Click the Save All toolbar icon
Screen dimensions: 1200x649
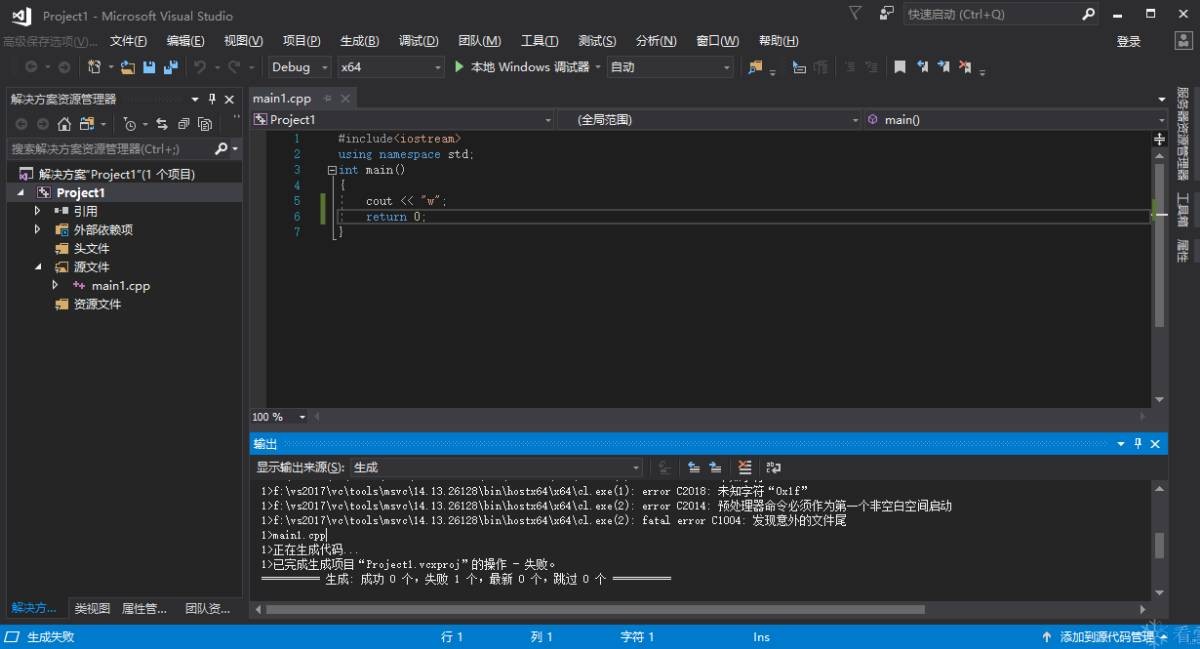(170, 67)
